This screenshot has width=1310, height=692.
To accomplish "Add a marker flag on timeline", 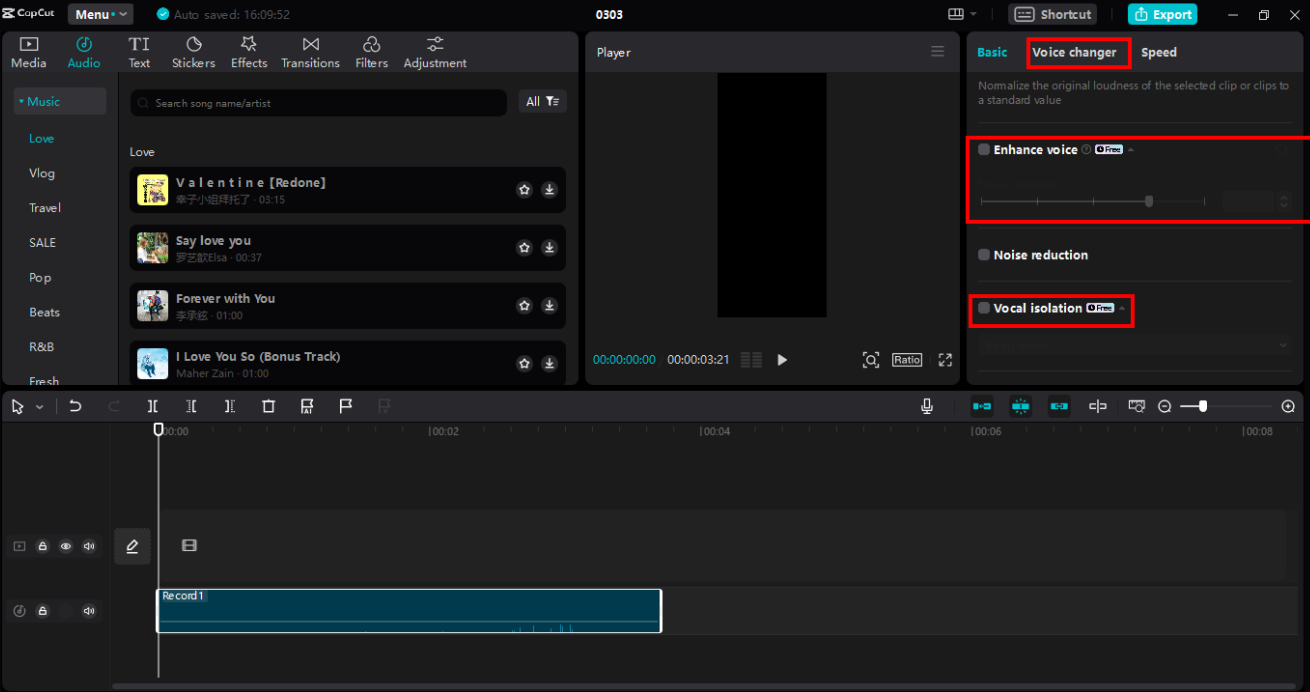I will [x=346, y=406].
